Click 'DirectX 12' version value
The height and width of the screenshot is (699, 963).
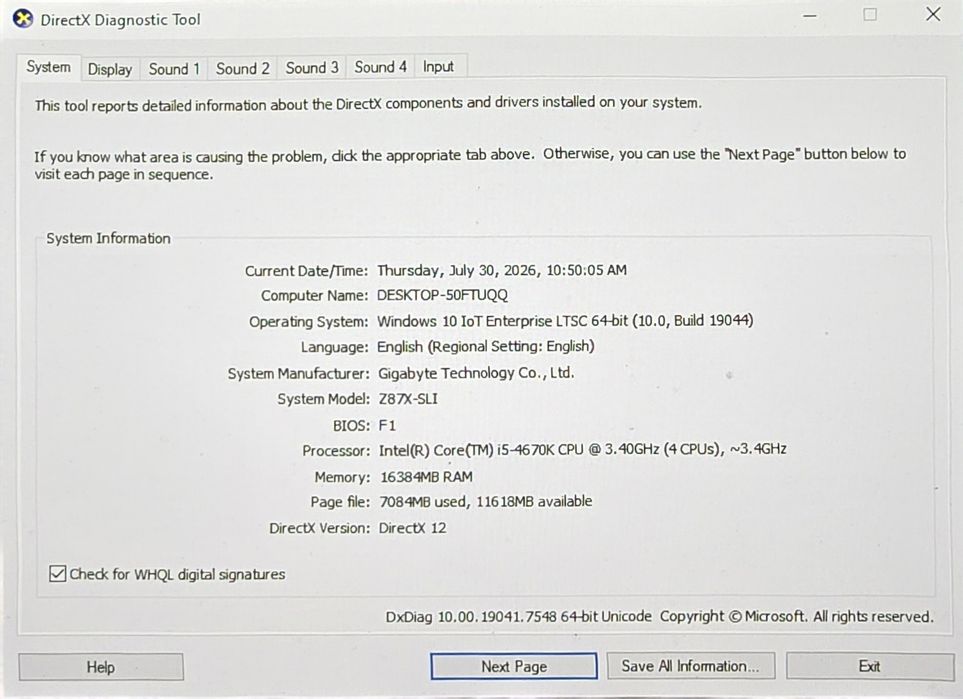[413, 528]
